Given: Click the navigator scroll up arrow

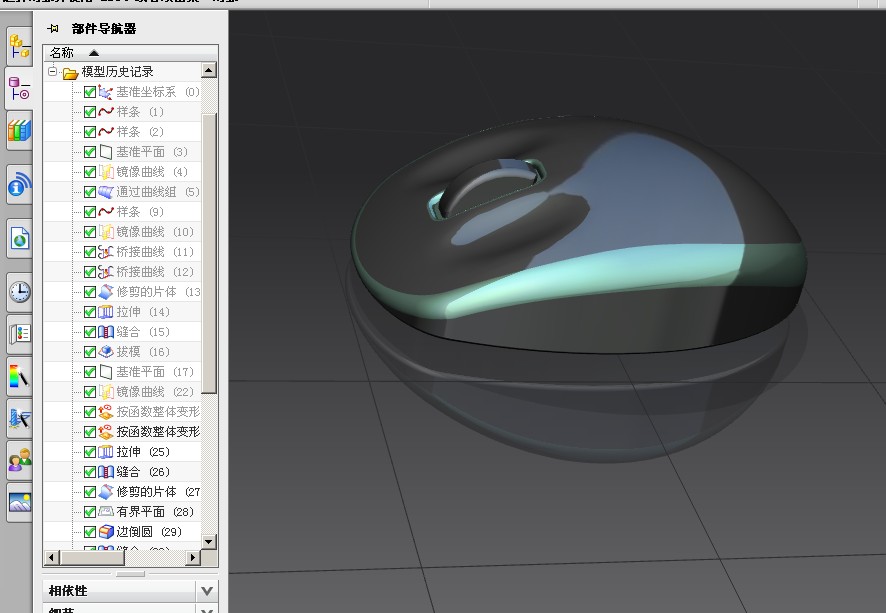Looking at the screenshot, I should pyautogui.click(x=209, y=71).
